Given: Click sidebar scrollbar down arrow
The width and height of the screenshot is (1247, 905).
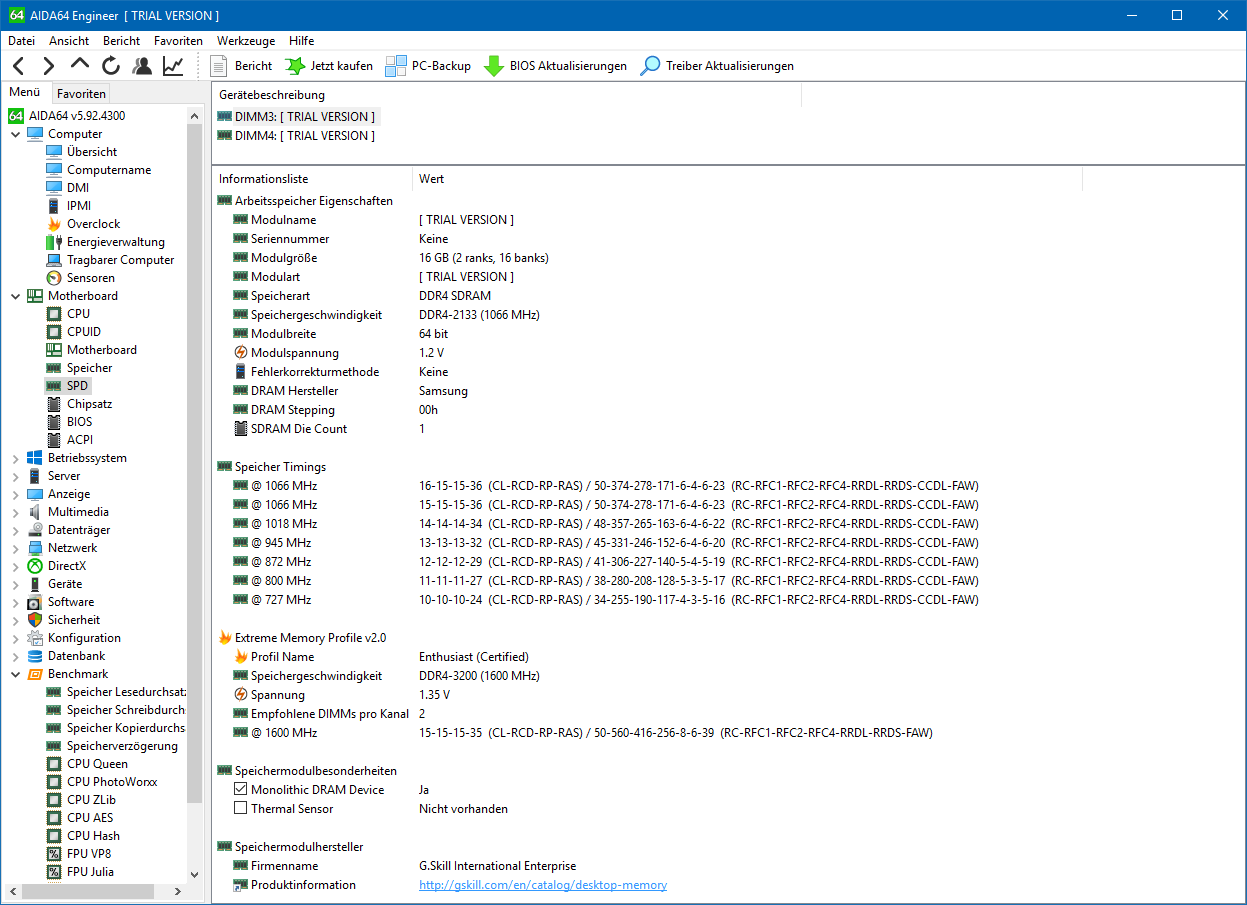Looking at the screenshot, I should [x=195, y=874].
